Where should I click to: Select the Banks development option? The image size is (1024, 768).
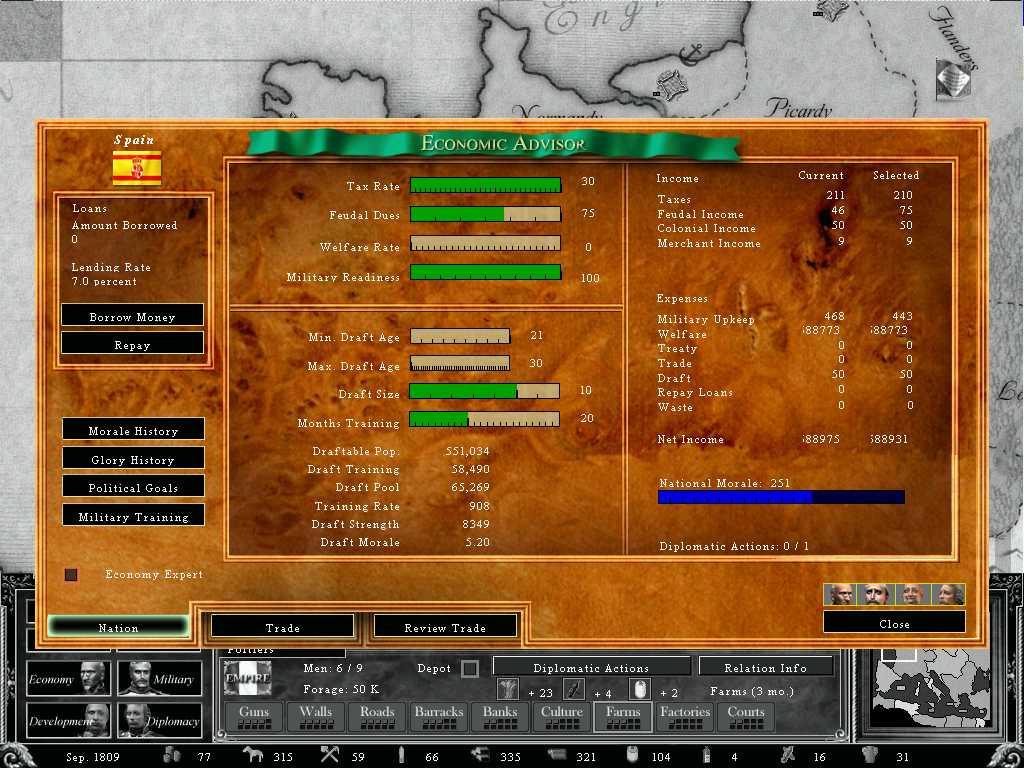click(500, 716)
